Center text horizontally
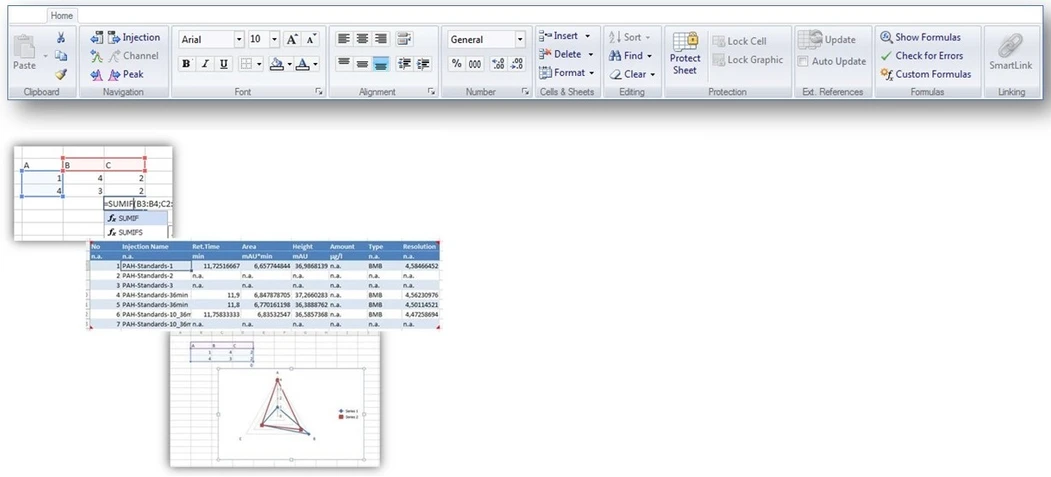Image resolution: width=1051 pixels, height=477 pixels. (x=362, y=39)
